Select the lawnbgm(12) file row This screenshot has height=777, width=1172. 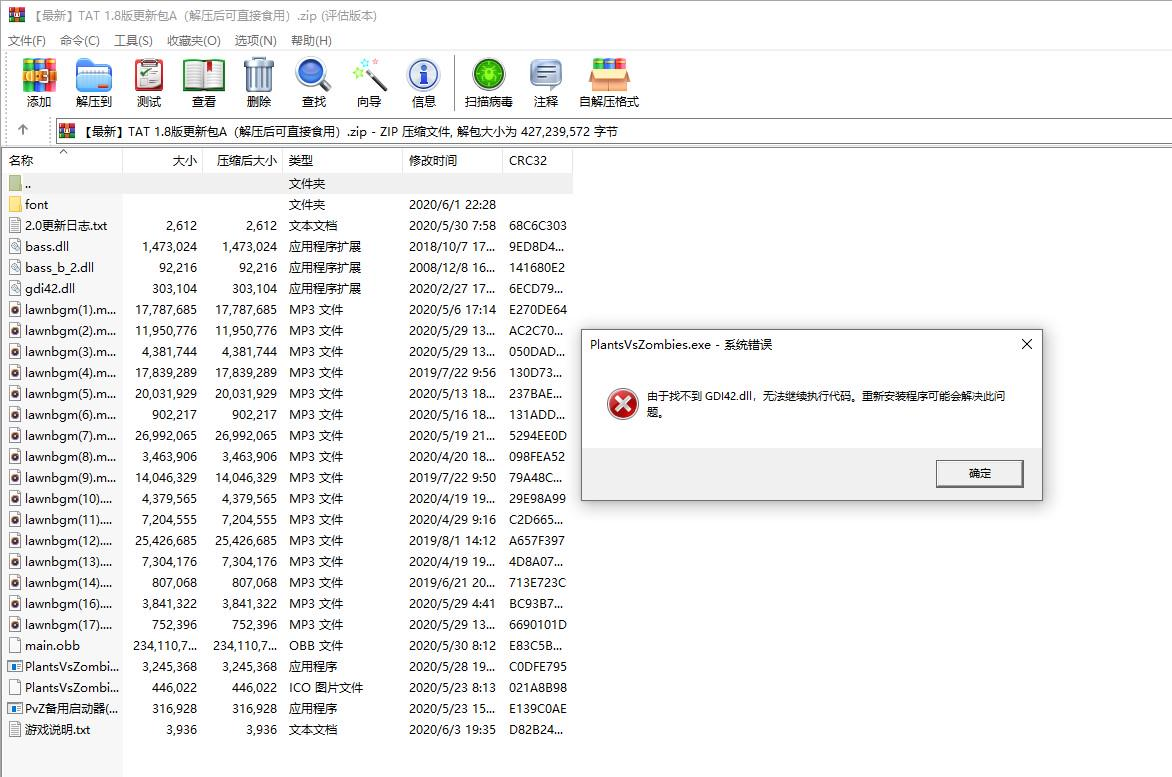[x=288, y=540]
